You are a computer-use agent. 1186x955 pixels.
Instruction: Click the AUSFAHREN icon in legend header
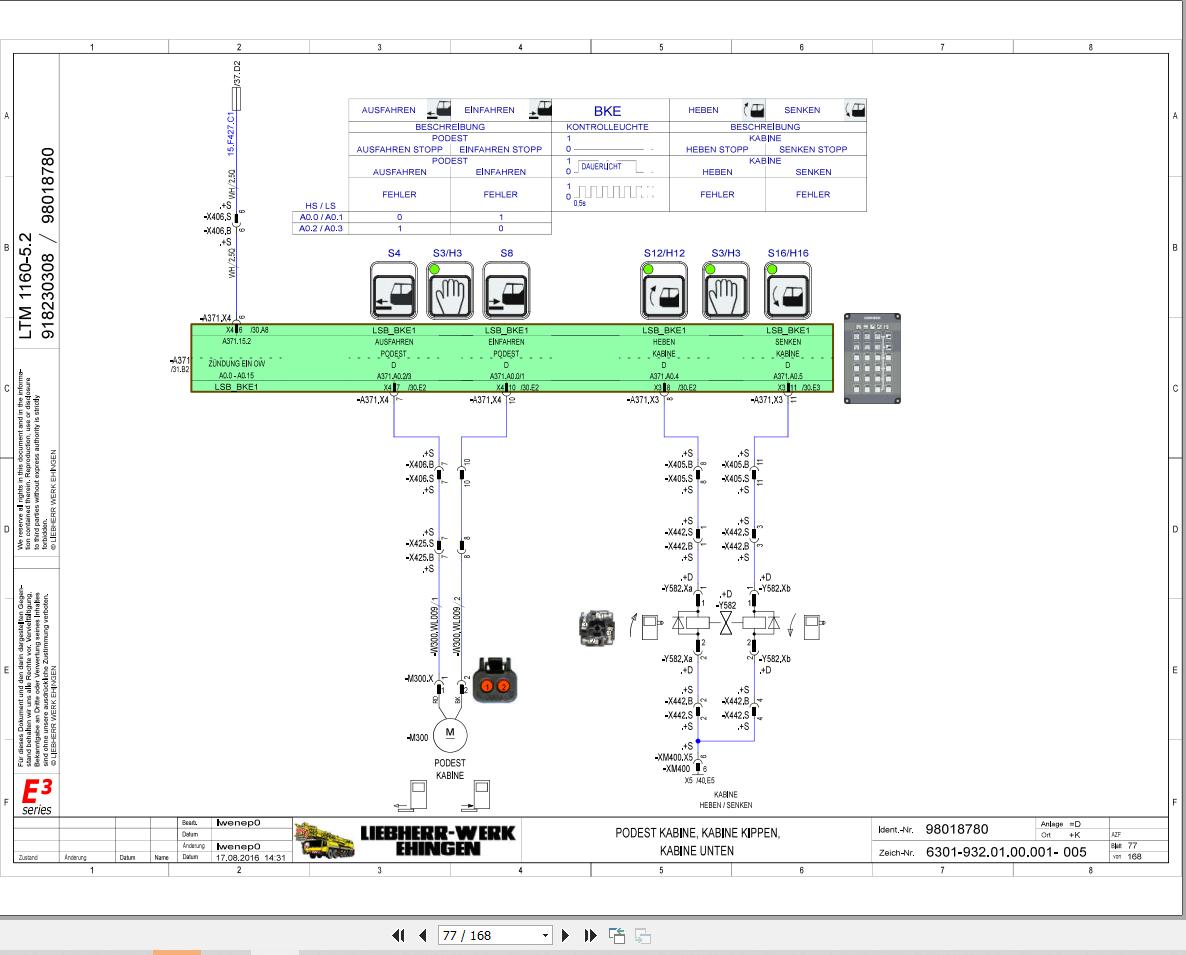click(x=439, y=110)
